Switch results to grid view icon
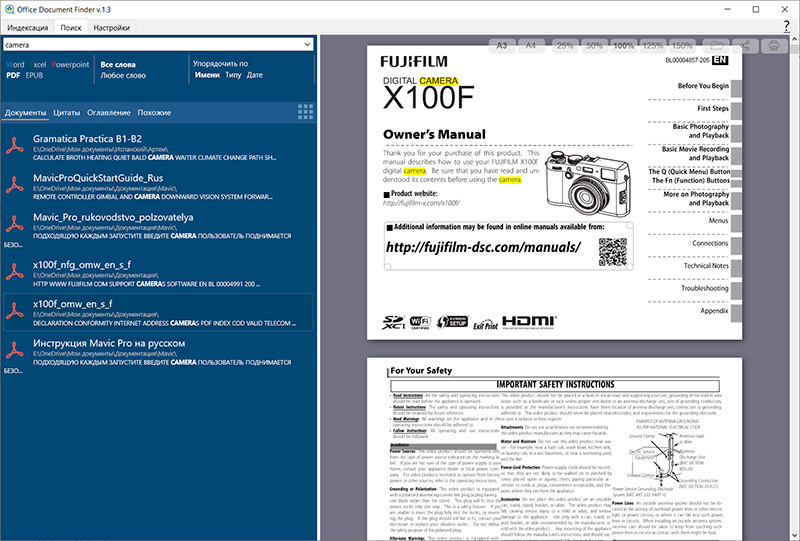 coord(305,112)
